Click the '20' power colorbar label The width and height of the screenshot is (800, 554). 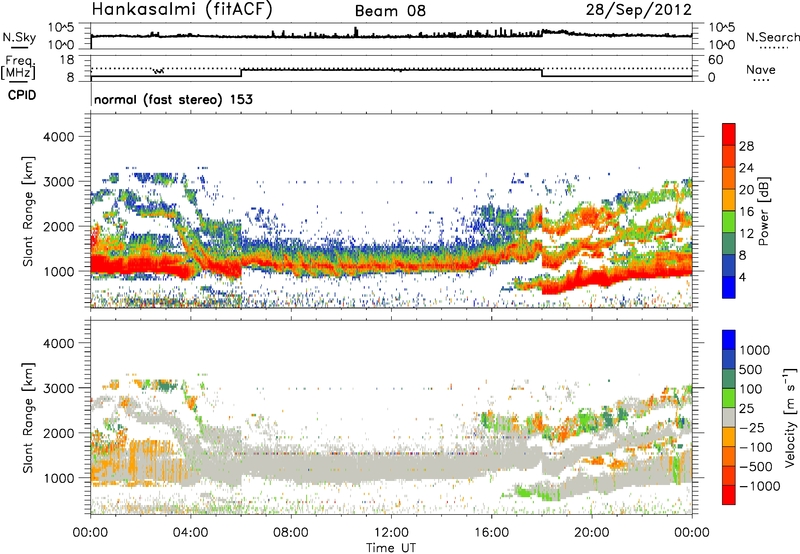click(746, 190)
